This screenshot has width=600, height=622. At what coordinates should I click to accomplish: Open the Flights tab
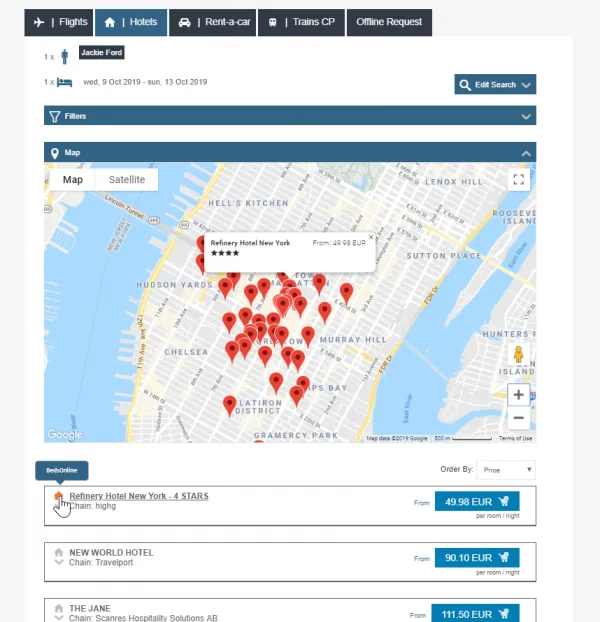(x=59, y=22)
